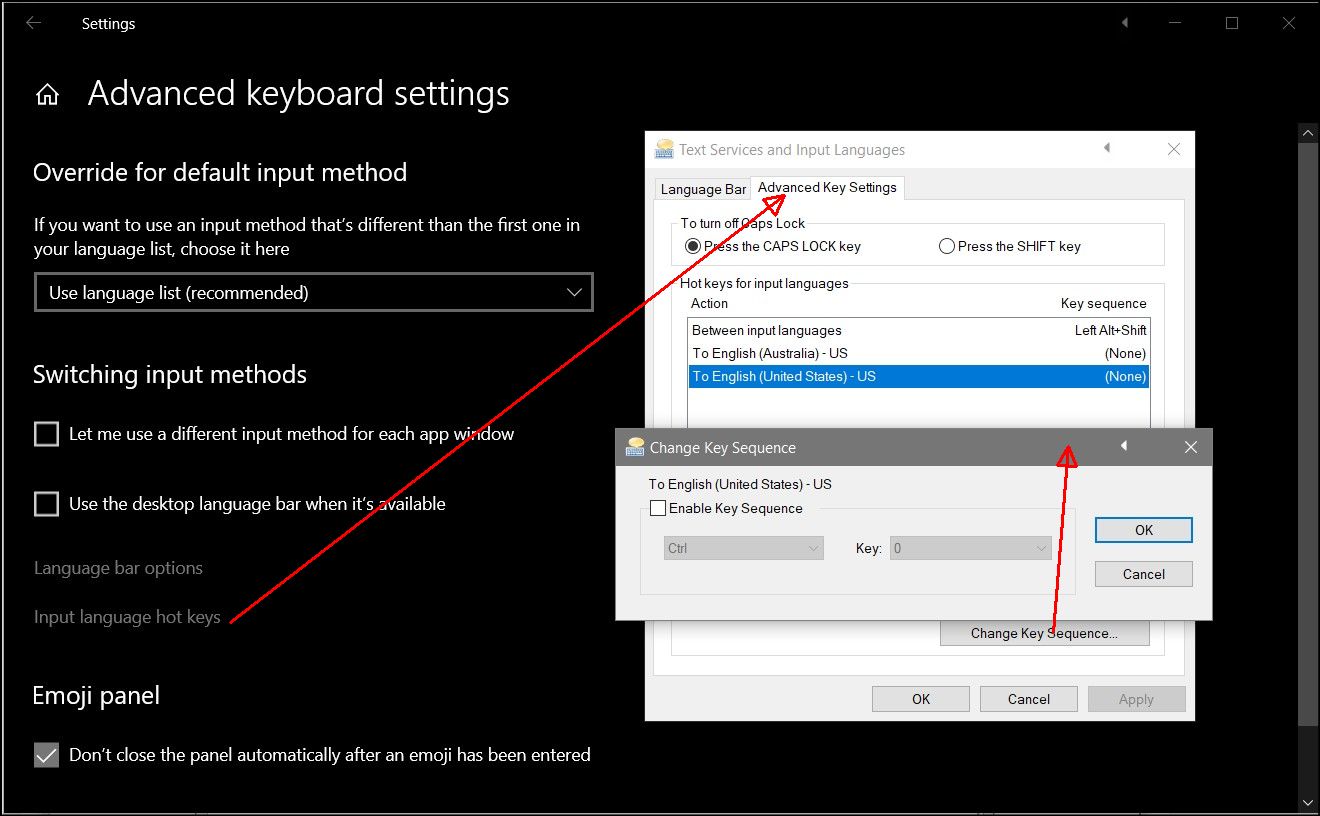The image size is (1320, 816).
Task: Click the Text Services window keyboard icon
Action: (x=664, y=150)
